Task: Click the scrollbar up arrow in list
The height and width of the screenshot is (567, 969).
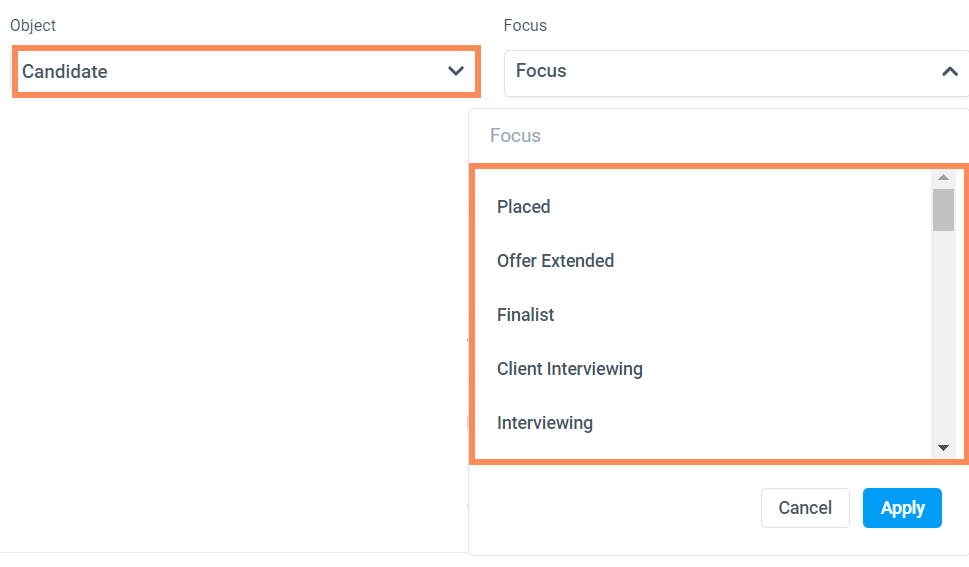Action: click(943, 178)
